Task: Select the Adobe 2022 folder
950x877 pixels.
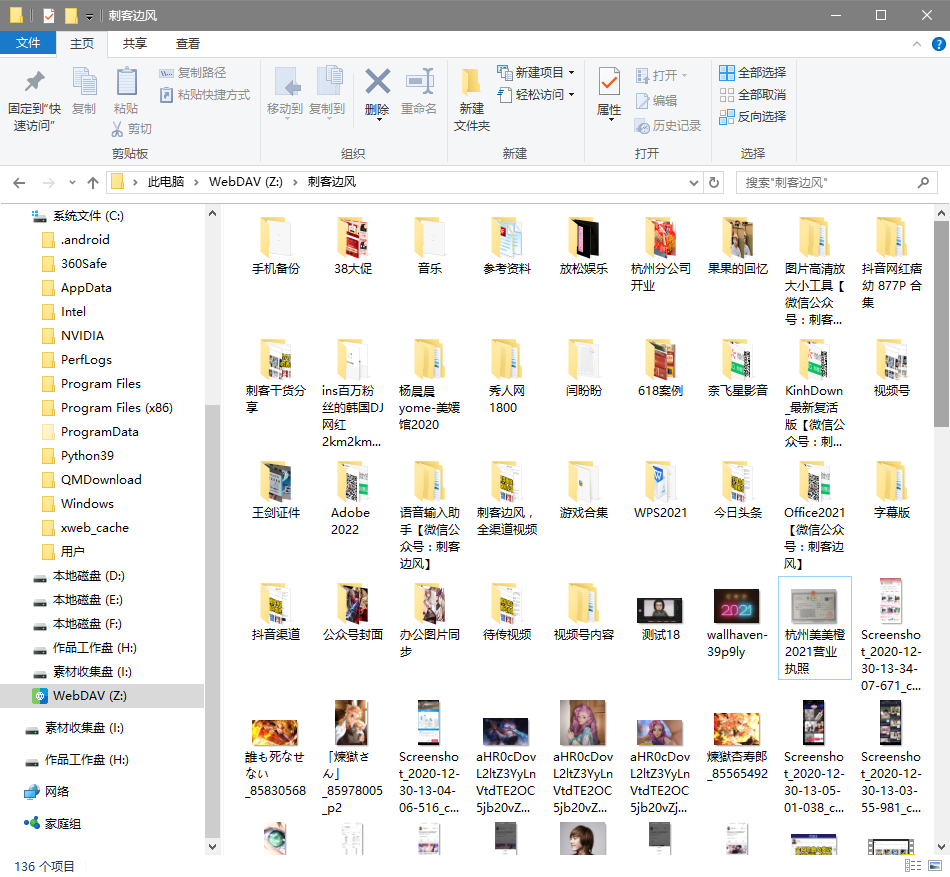Action: [x=353, y=498]
